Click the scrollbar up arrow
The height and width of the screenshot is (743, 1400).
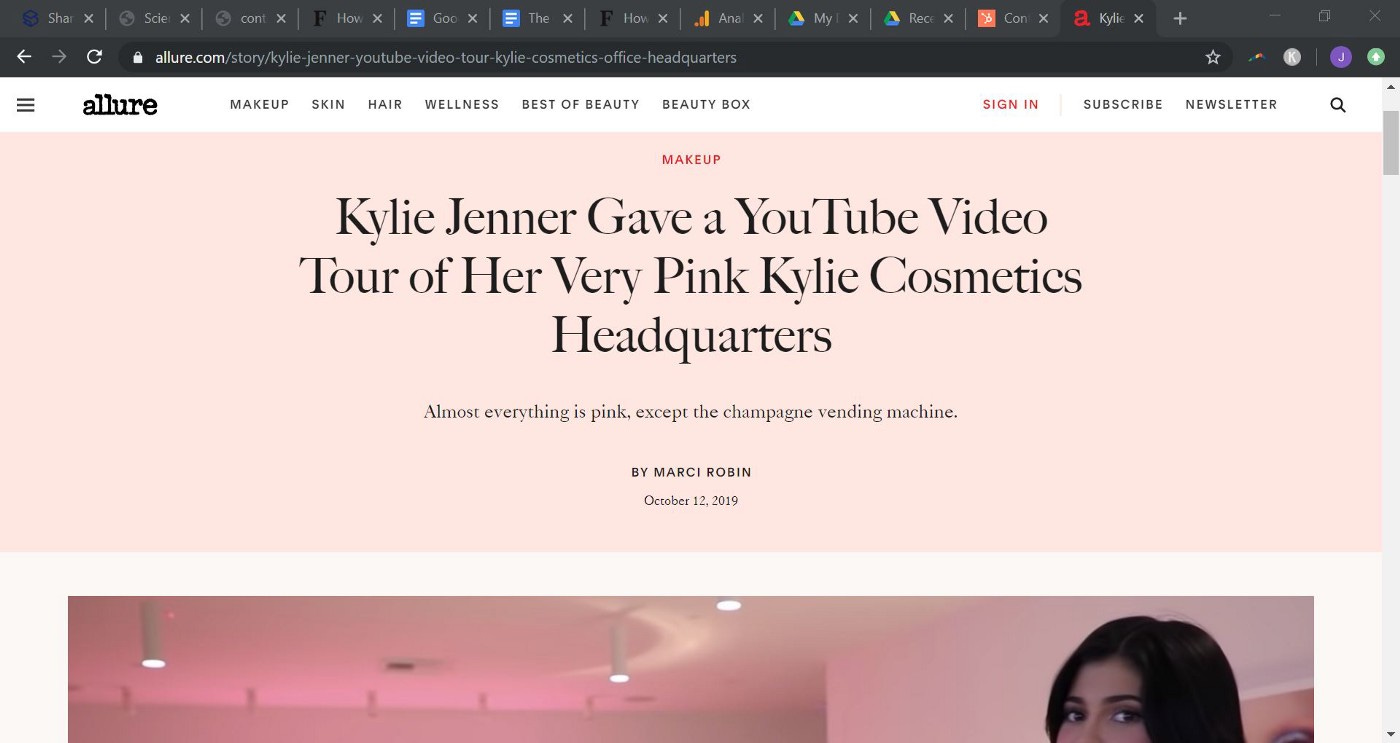(x=1391, y=87)
